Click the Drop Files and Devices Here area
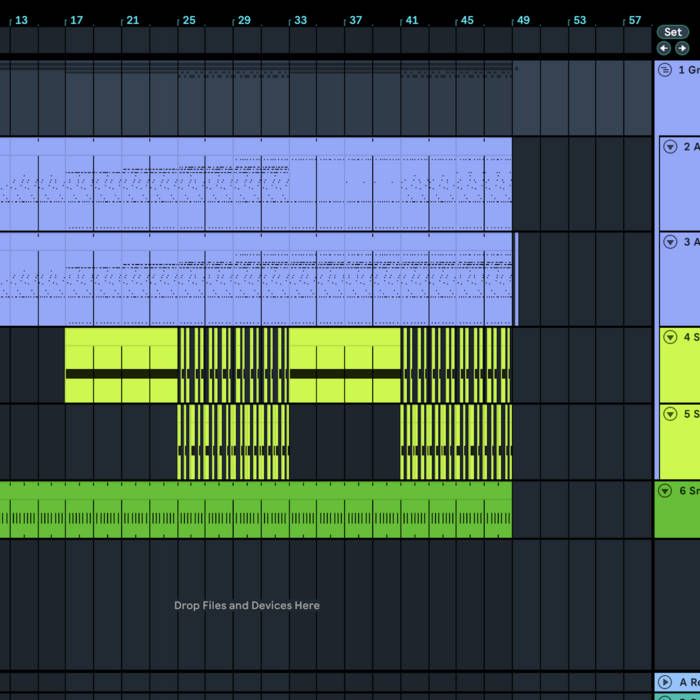Image resolution: width=700 pixels, height=700 pixels. point(247,605)
